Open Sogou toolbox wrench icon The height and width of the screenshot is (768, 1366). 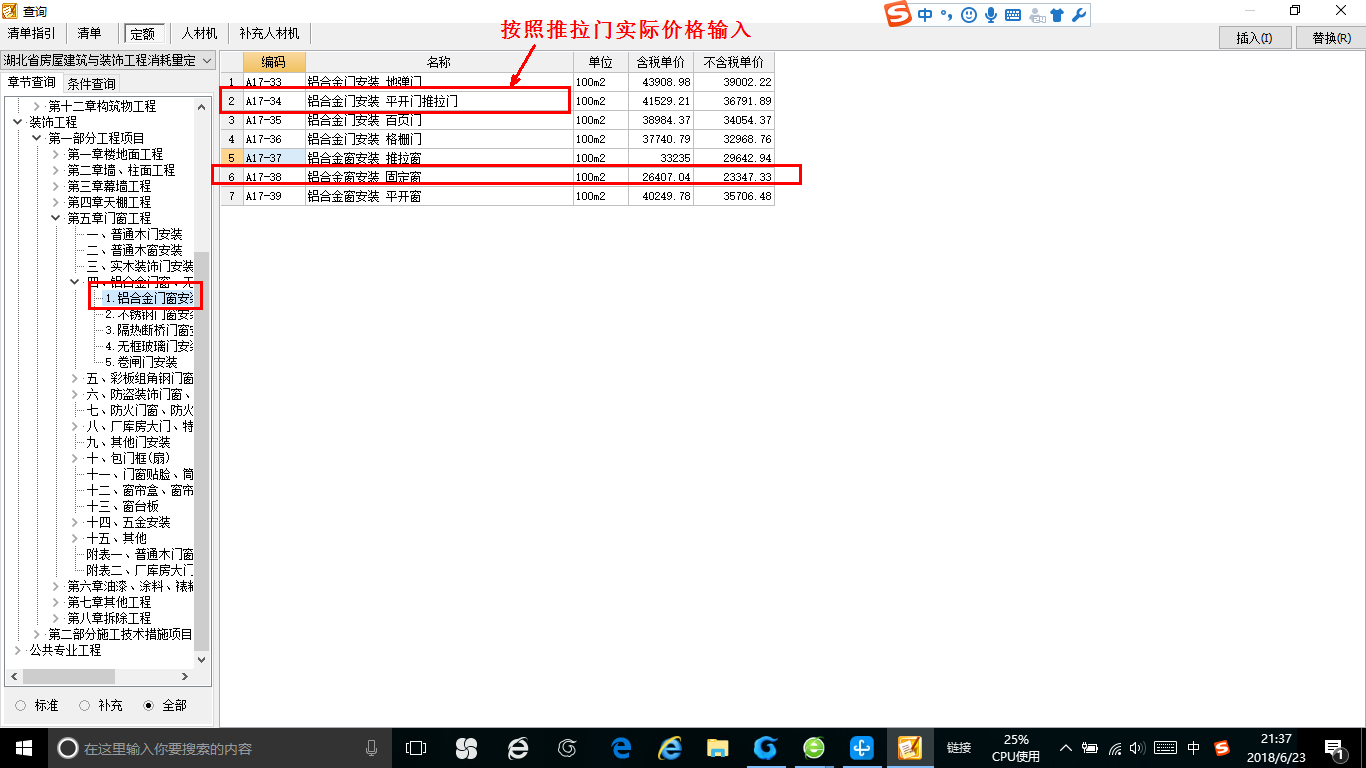pos(1078,15)
